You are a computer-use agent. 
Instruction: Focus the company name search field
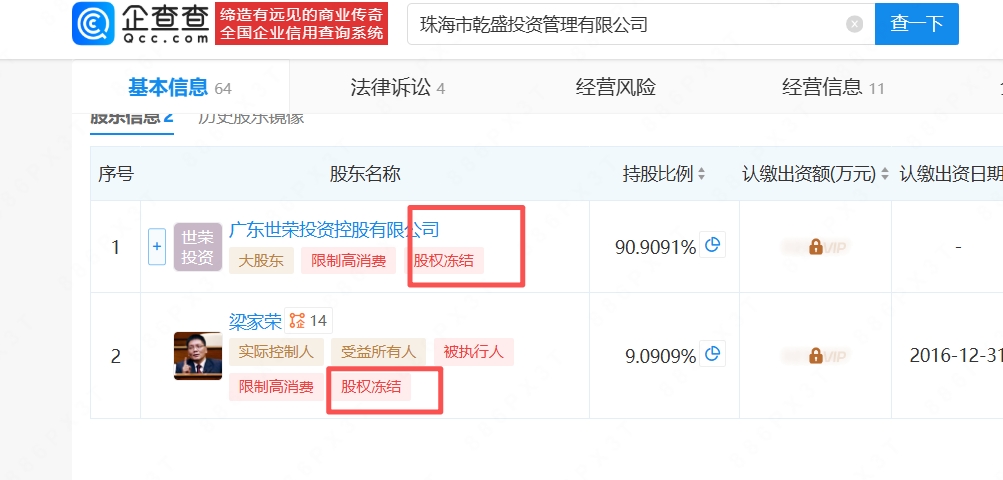click(x=641, y=24)
